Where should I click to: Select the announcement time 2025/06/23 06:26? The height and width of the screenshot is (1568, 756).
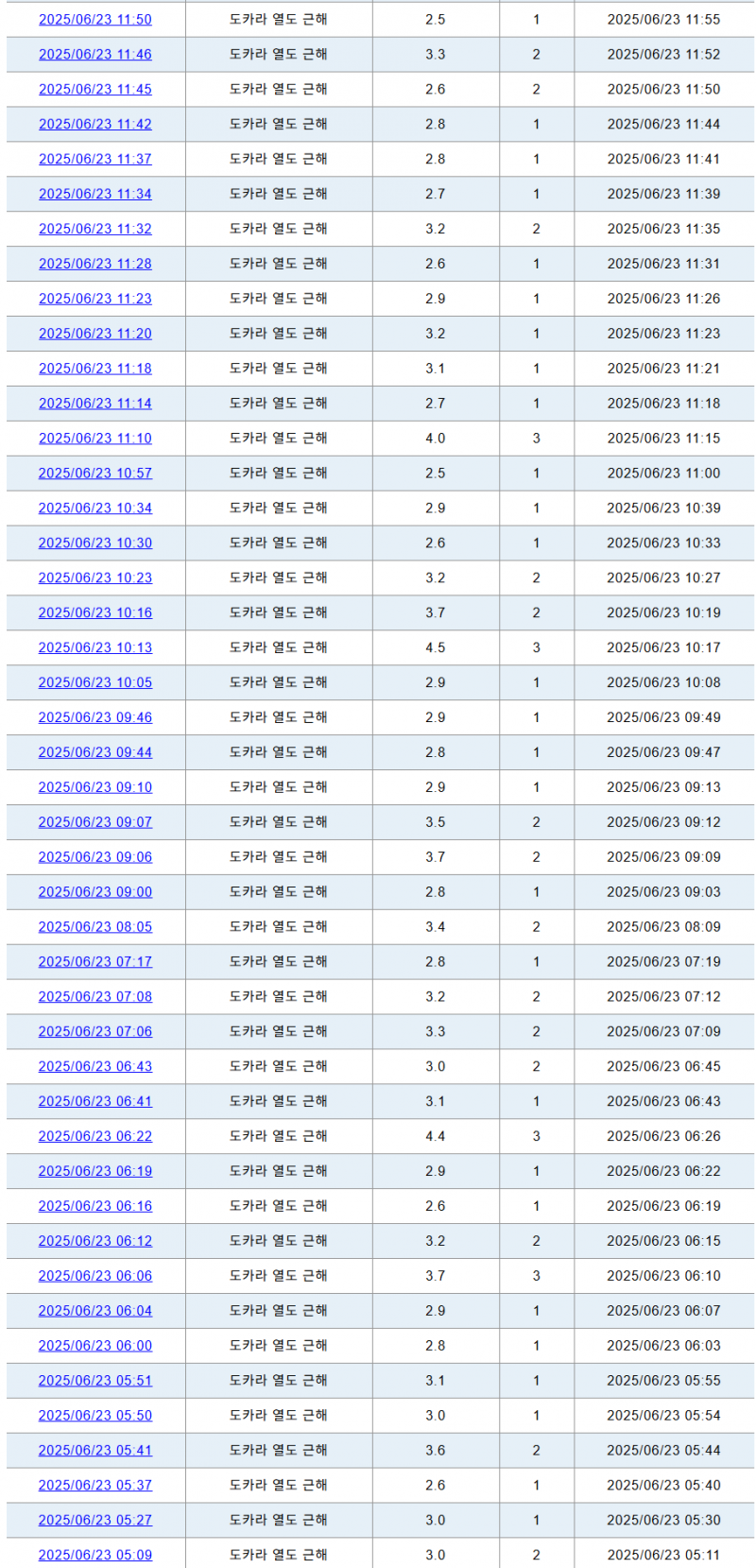663,1138
